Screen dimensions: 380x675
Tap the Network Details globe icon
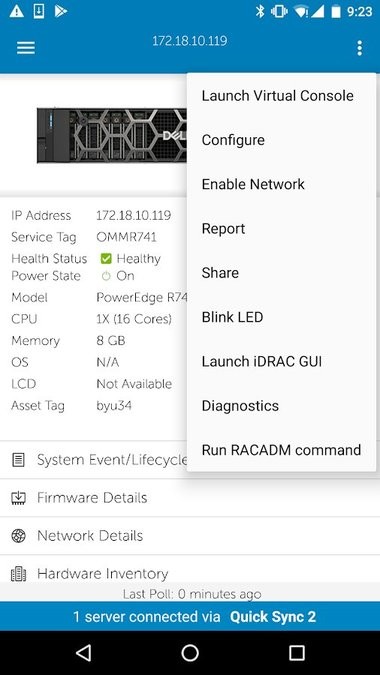(19, 536)
